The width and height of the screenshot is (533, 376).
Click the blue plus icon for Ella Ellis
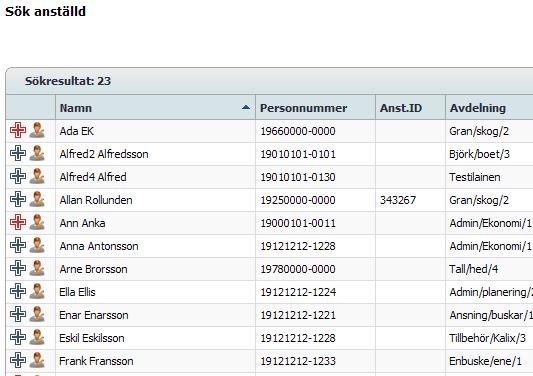pos(18,292)
